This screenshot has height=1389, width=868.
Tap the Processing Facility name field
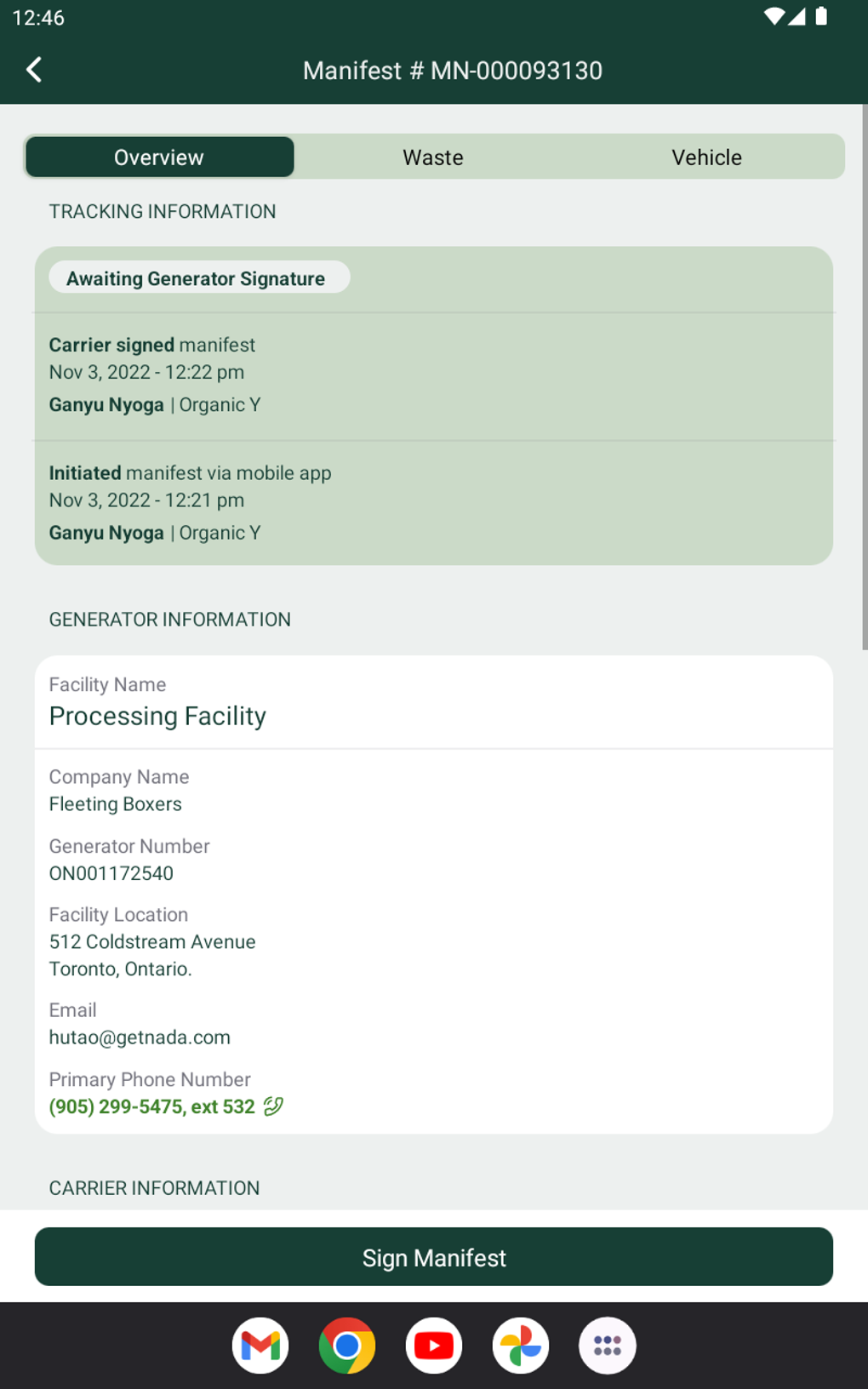click(158, 716)
